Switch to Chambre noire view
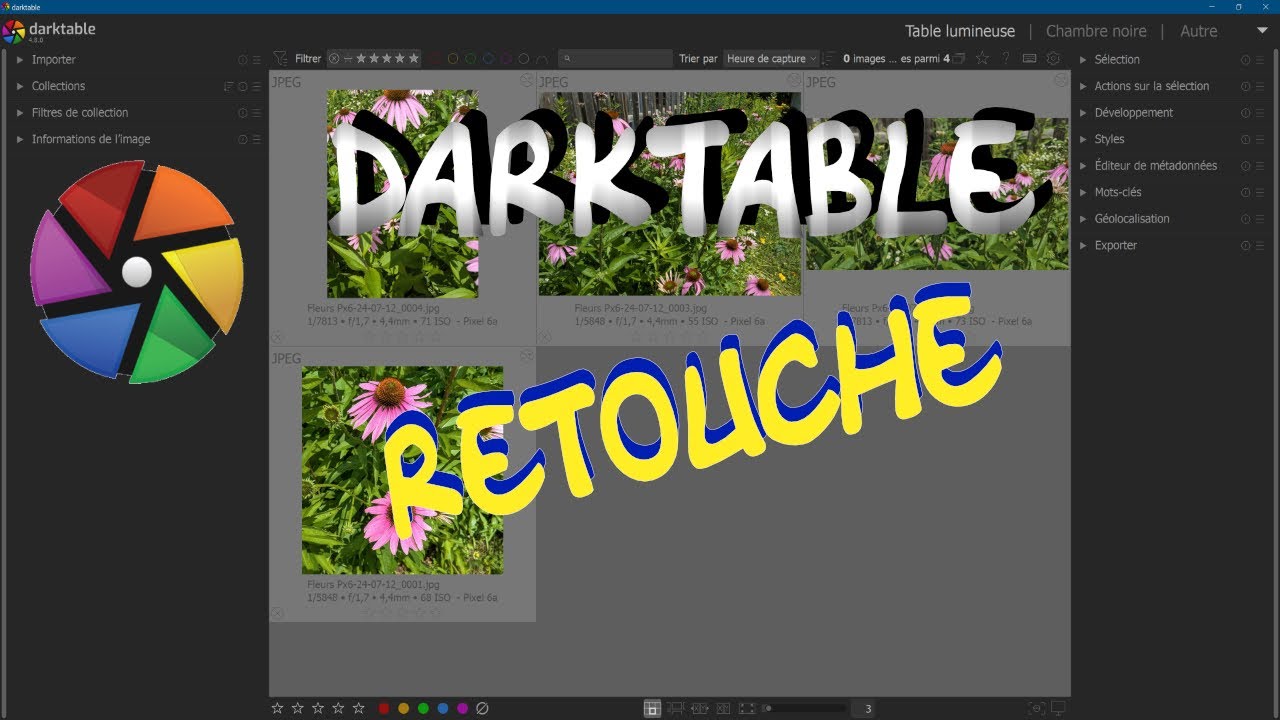The width and height of the screenshot is (1280, 720). pyautogui.click(x=1096, y=31)
